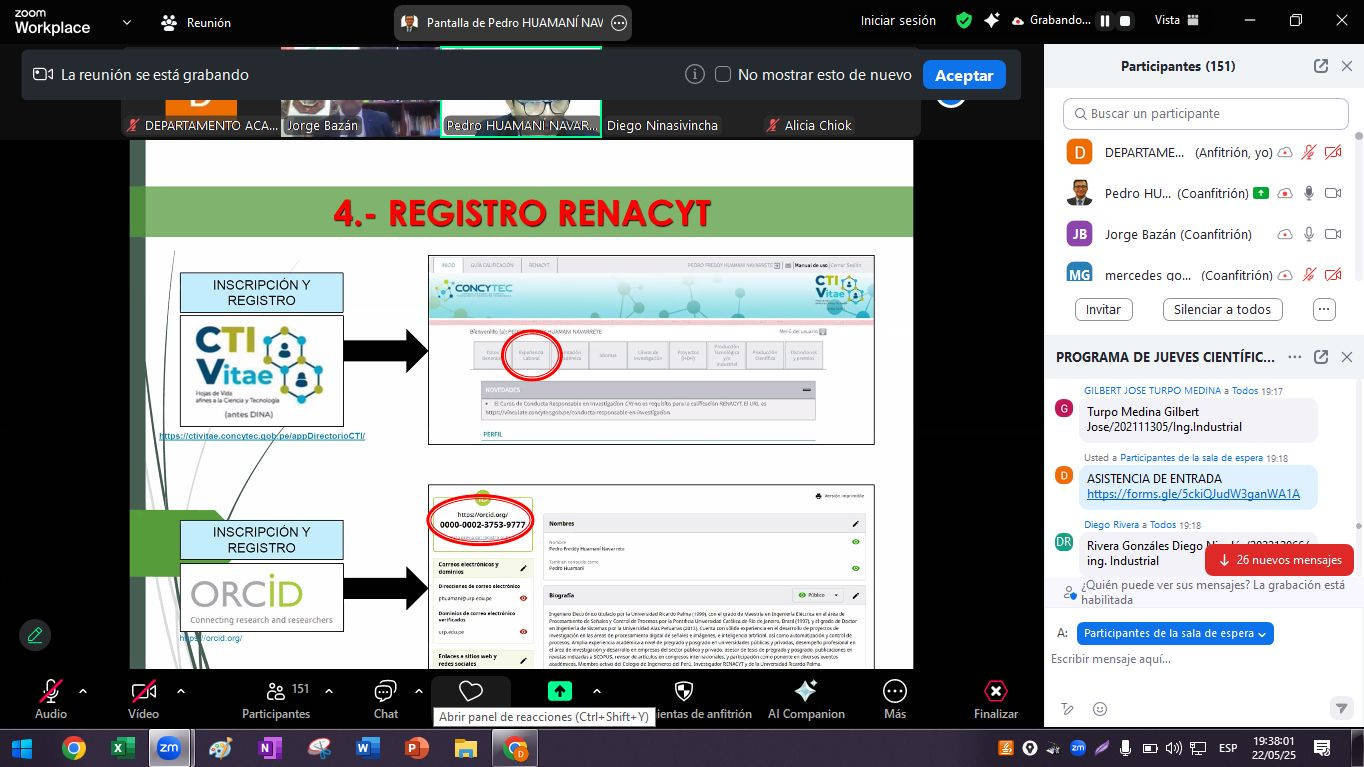Focus the 'Buscar un participante' search field
1364x767 pixels.
[1205, 114]
